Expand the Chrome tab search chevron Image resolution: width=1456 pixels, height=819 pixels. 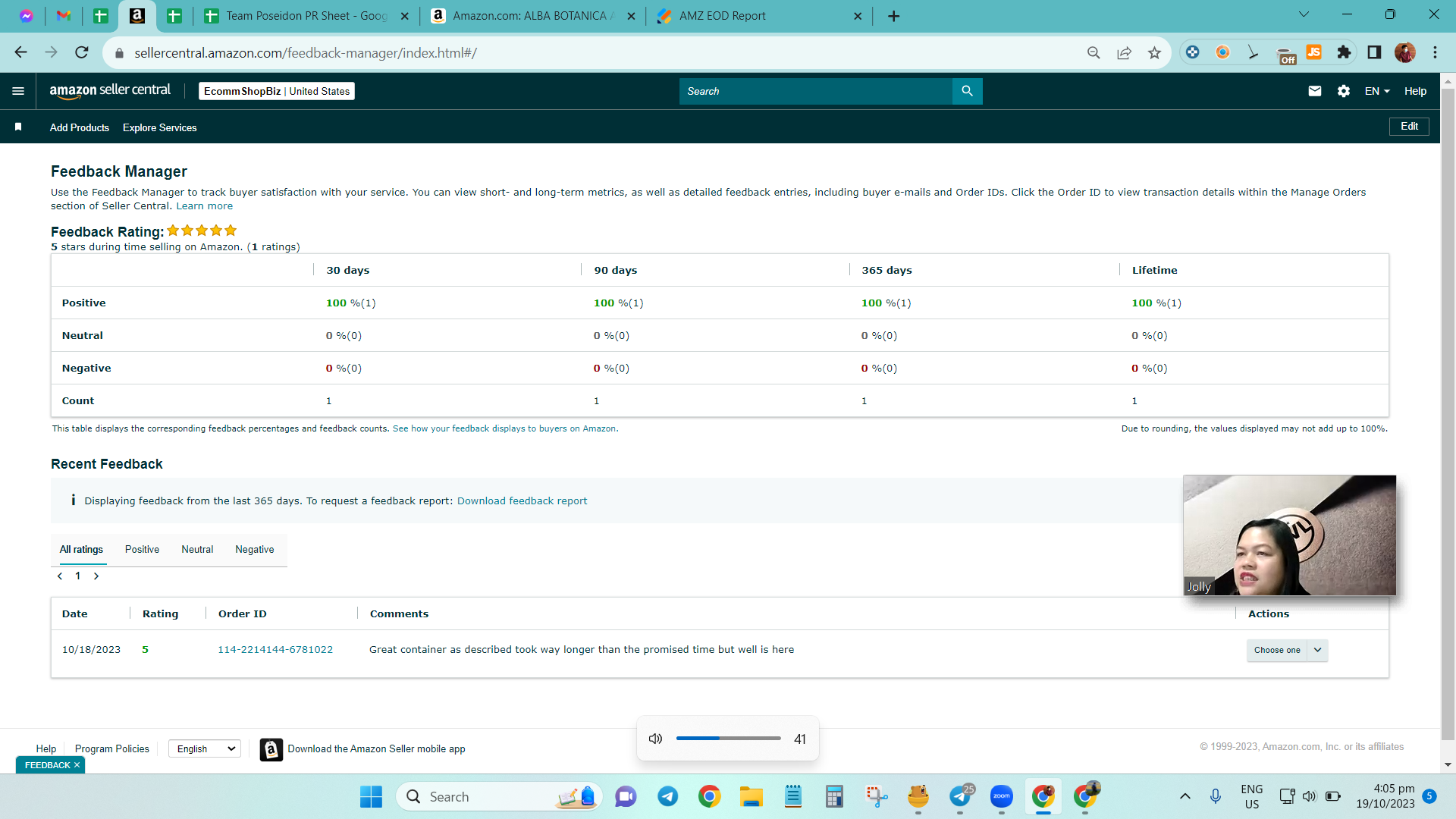[1304, 14]
